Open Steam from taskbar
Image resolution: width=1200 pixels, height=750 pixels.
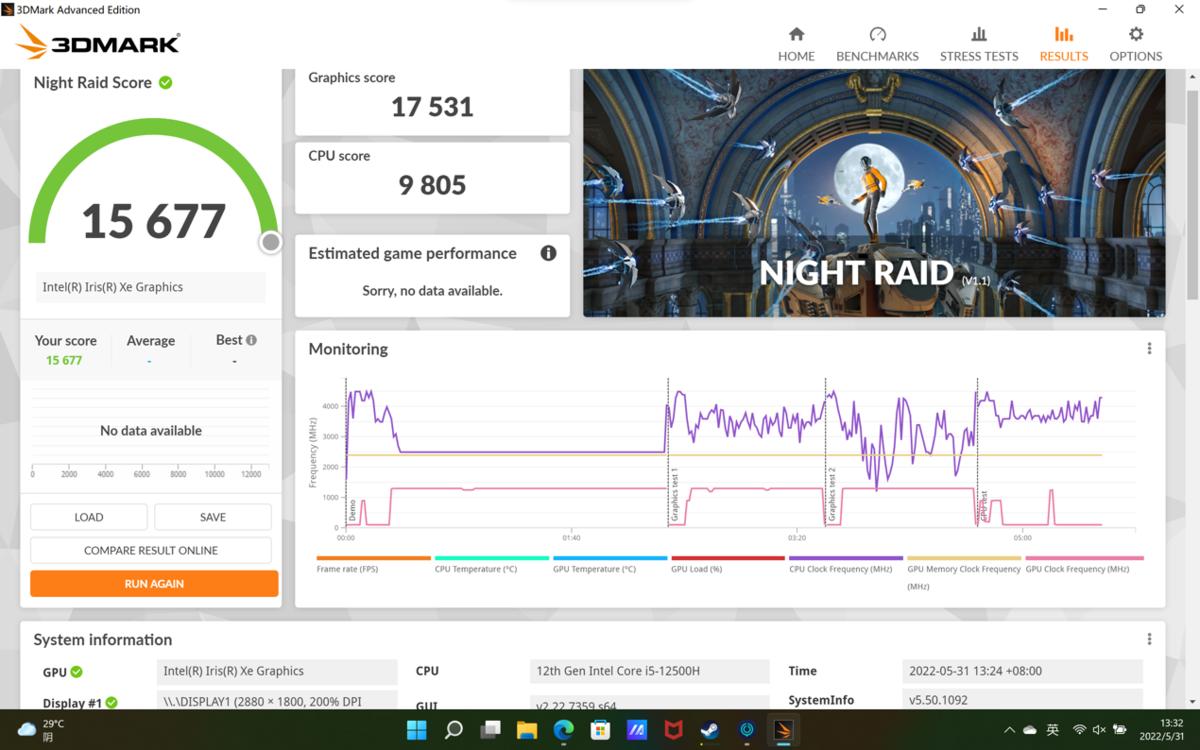click(x=710, y=730)
